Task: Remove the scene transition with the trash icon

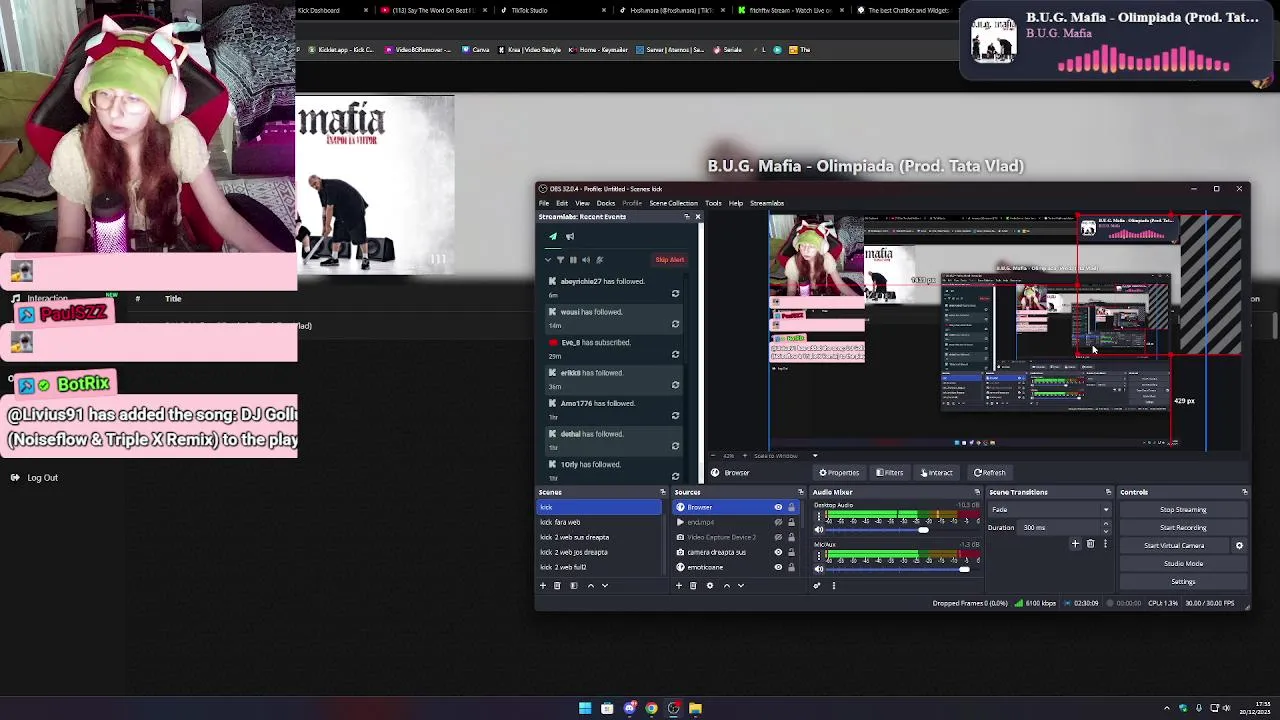Action: (1090, 544)
